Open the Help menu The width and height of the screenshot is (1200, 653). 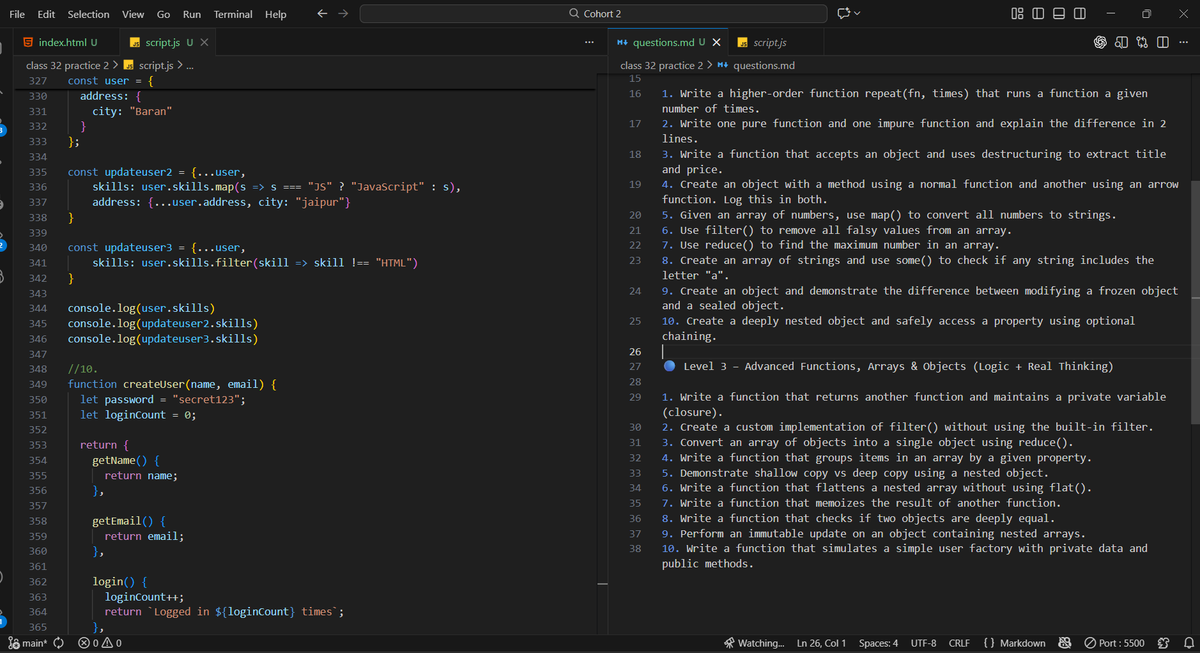point(275,14)
